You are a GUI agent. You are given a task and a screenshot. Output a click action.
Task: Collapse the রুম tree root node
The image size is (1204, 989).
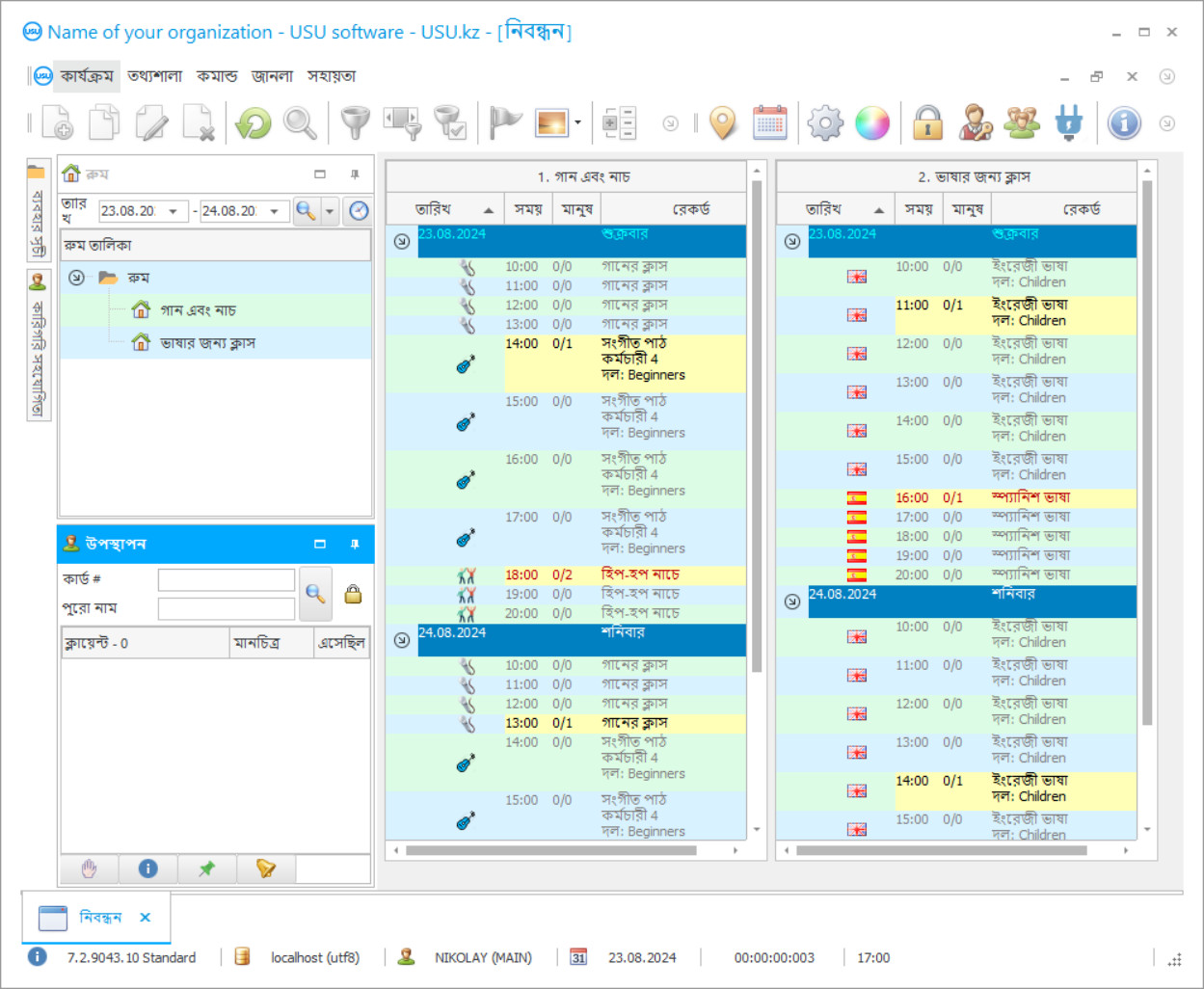(76, 278)
